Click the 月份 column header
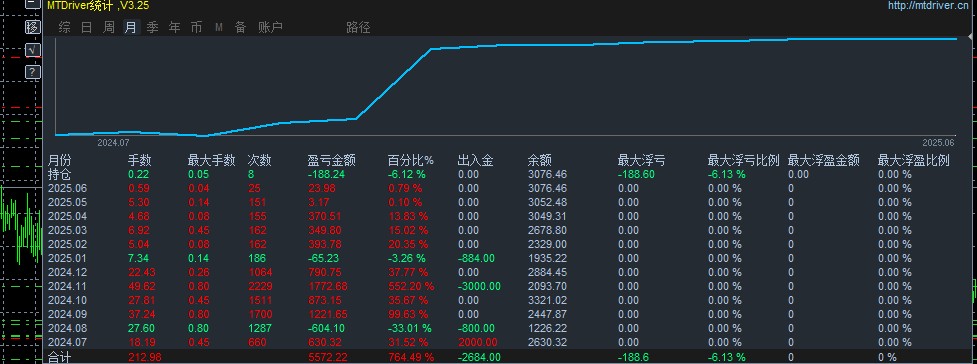977x364 pixels. tap(60, 161)
